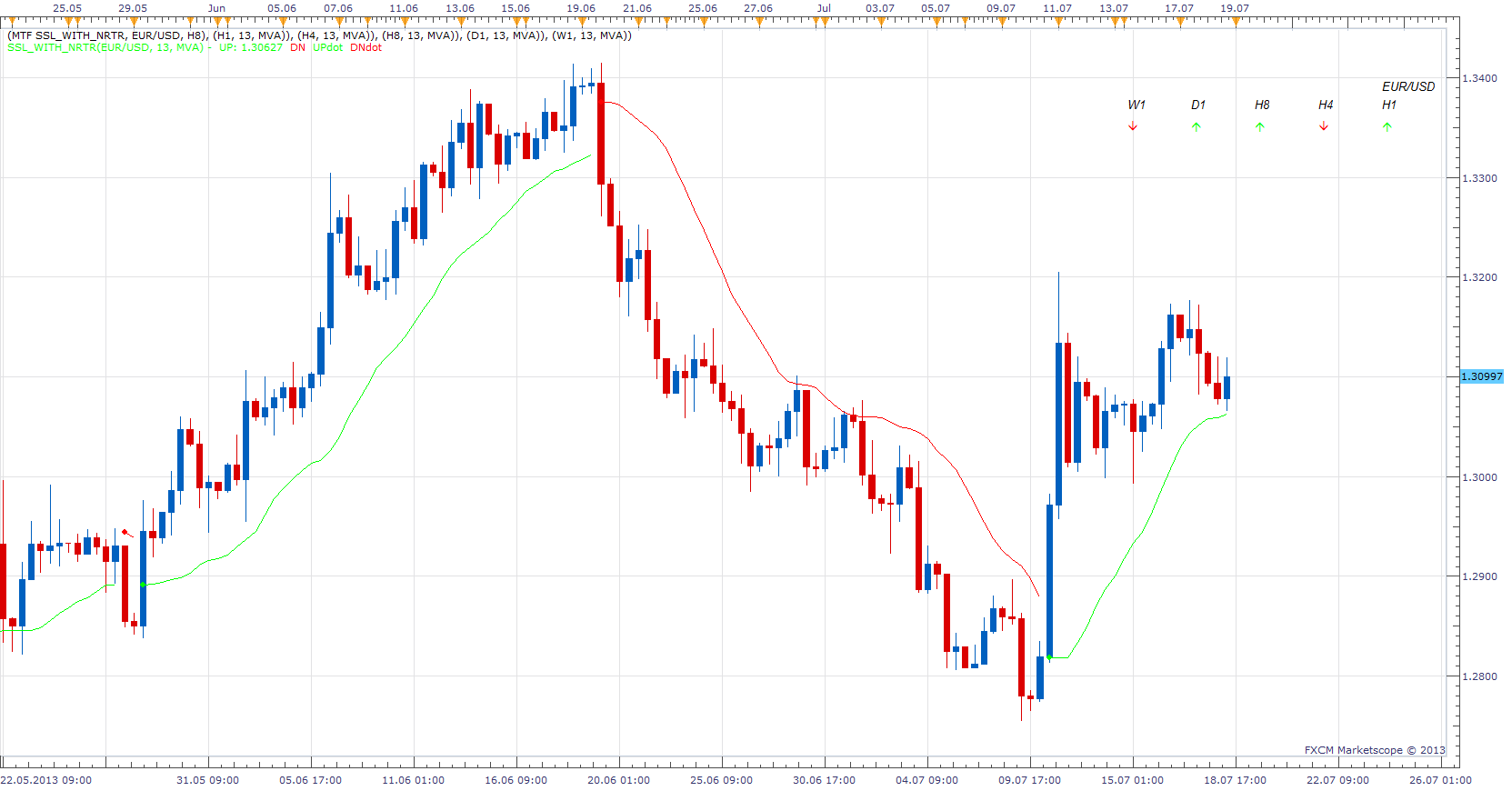Click the red DNdot legend label

(x=365, y=47)
